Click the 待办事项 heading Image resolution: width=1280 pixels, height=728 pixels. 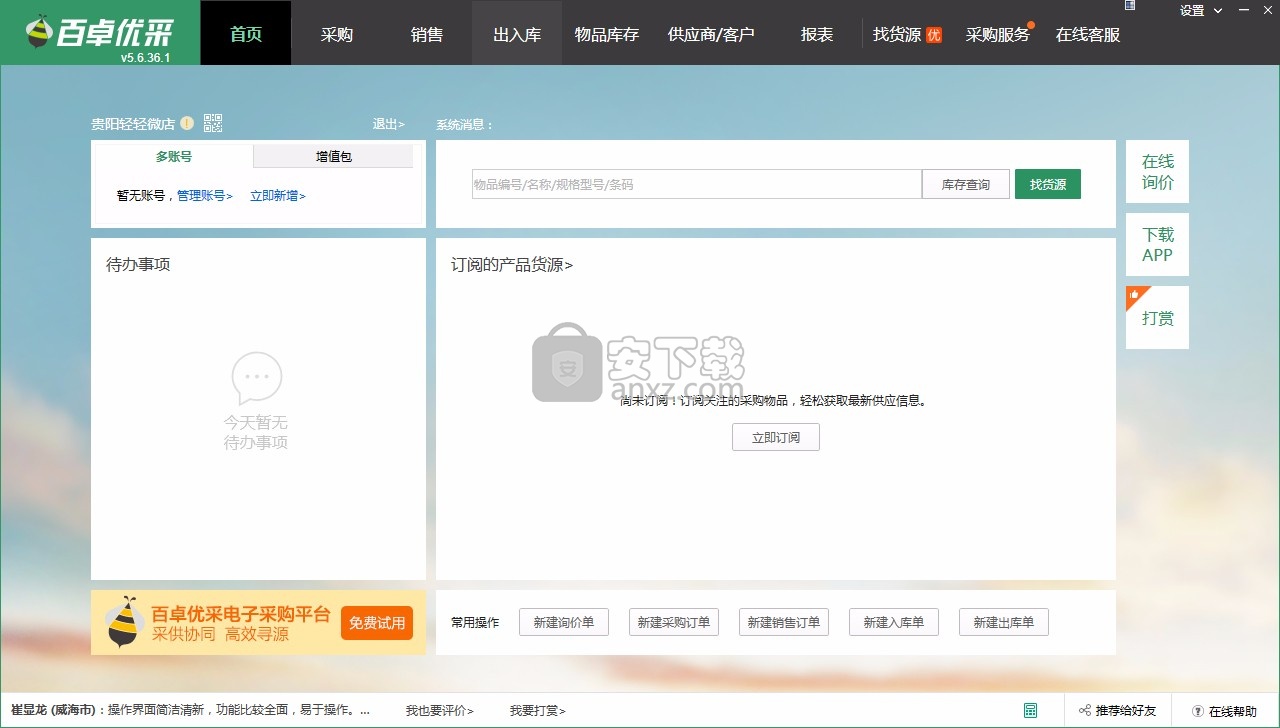pos(138,265)
